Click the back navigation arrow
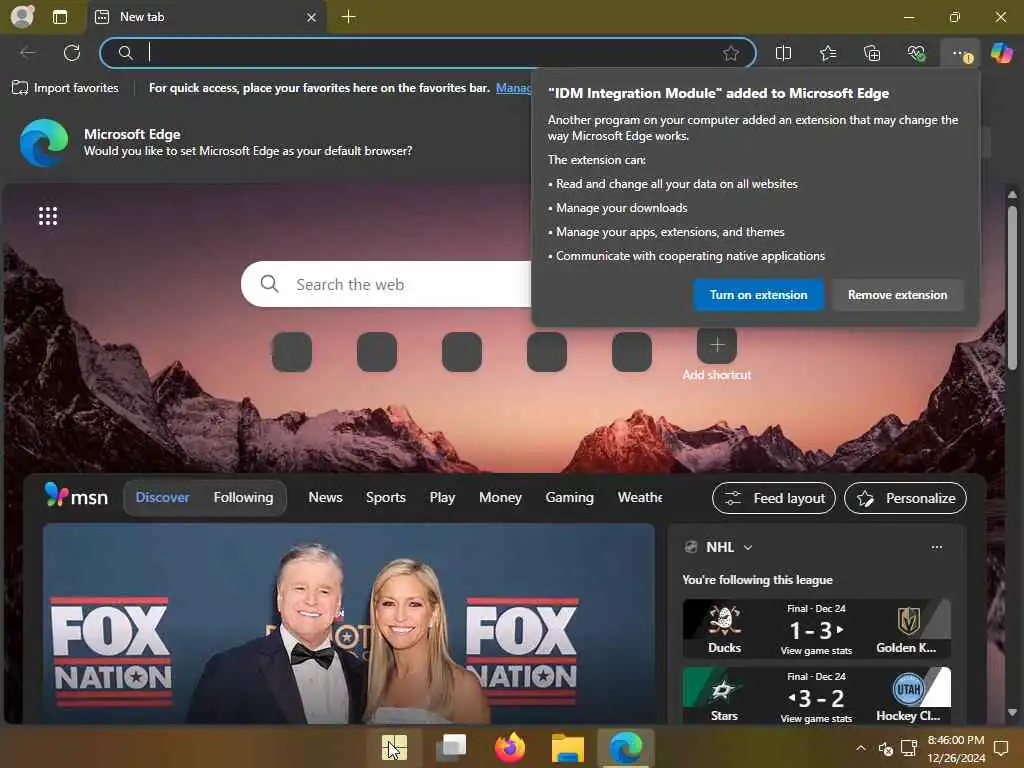 click(x=28, y=52)
